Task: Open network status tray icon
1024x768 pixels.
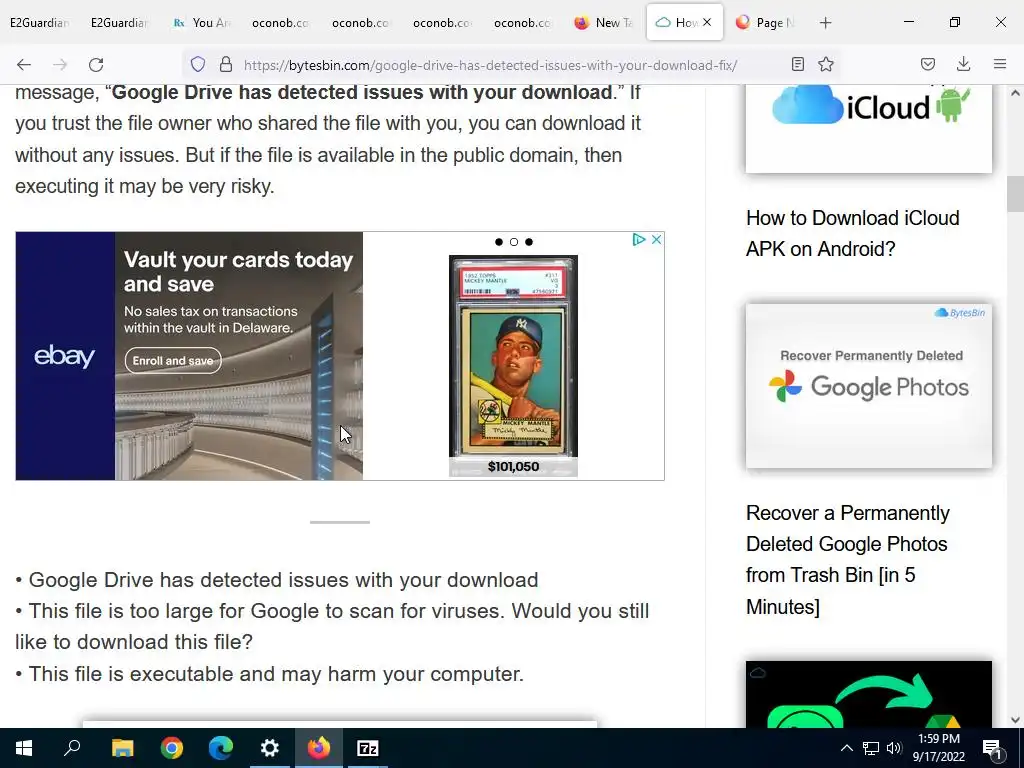Action: 871,748
